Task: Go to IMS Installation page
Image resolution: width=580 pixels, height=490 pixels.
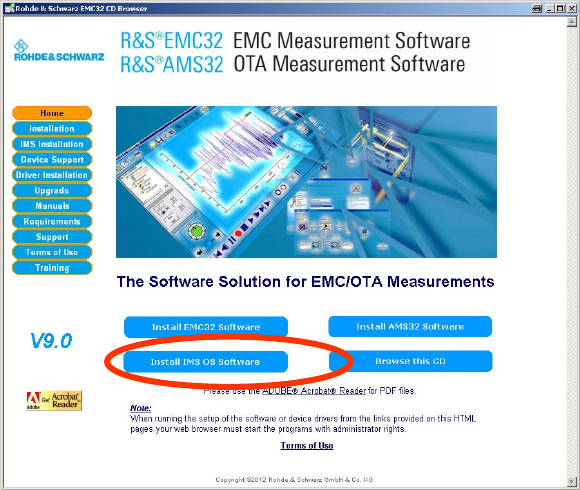Action: (x=52, y=144)
